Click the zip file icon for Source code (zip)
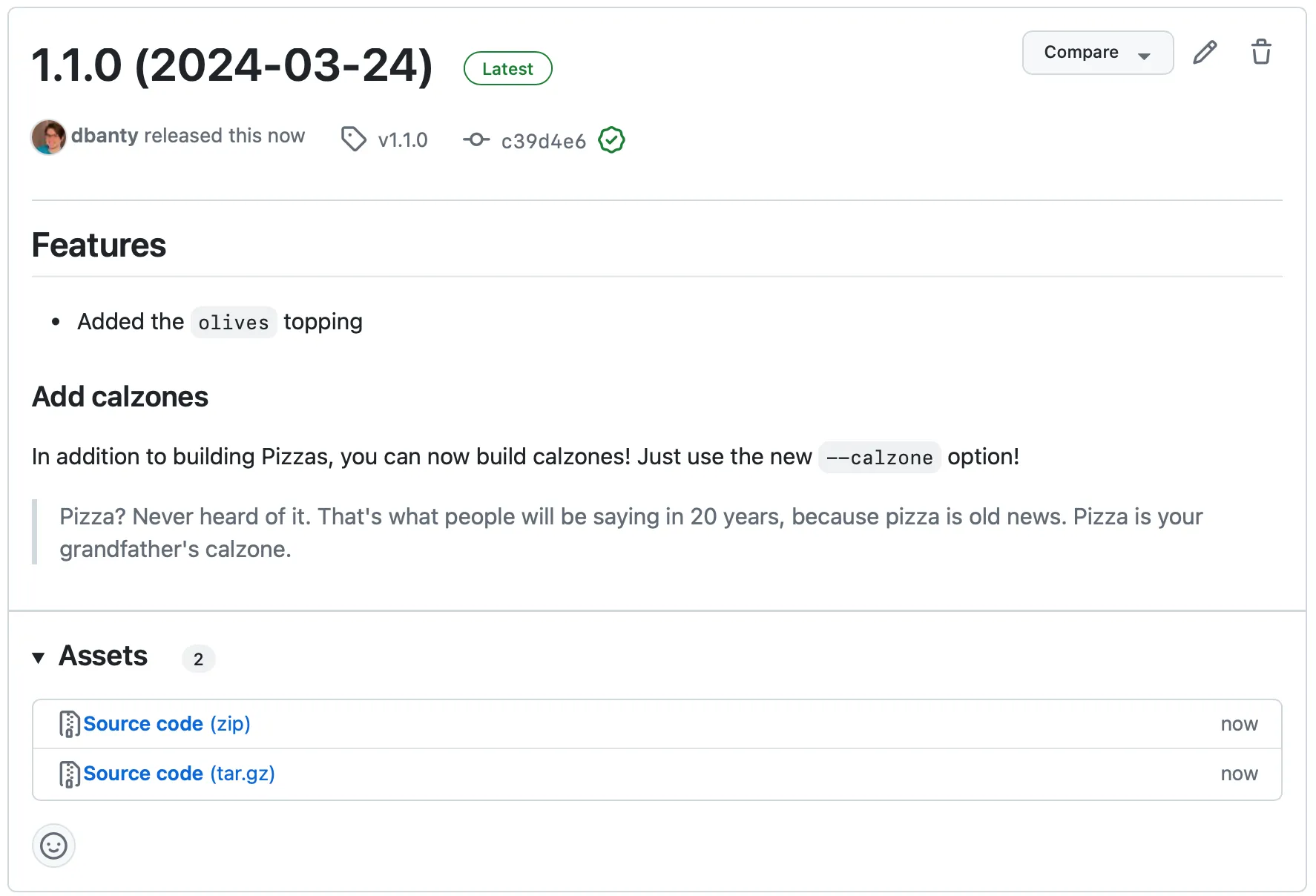 point(68,723)
